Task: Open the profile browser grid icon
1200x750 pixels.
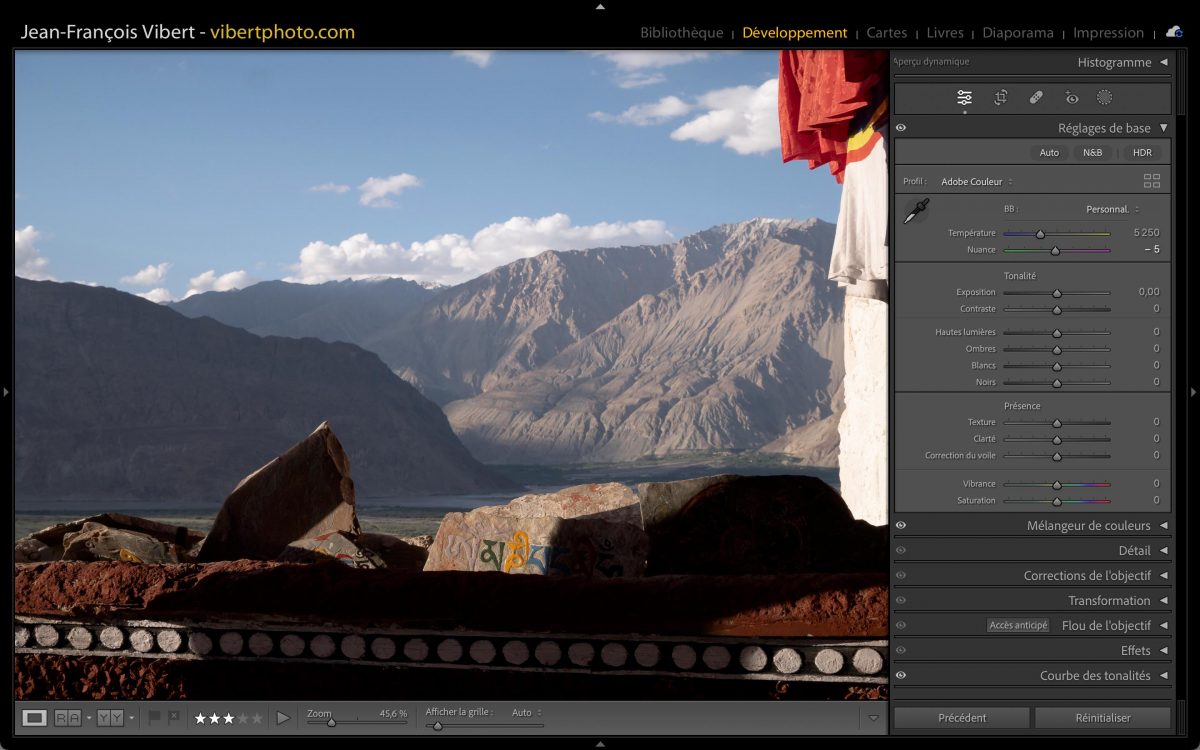Action: 1152,181
